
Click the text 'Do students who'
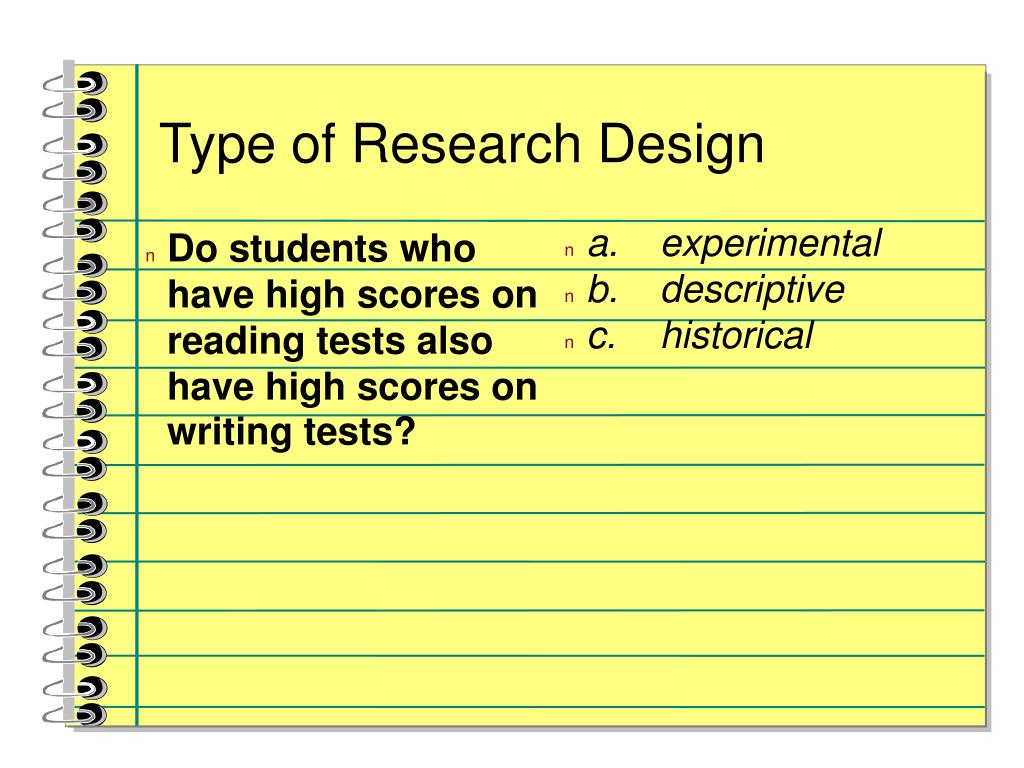point(321,249)
